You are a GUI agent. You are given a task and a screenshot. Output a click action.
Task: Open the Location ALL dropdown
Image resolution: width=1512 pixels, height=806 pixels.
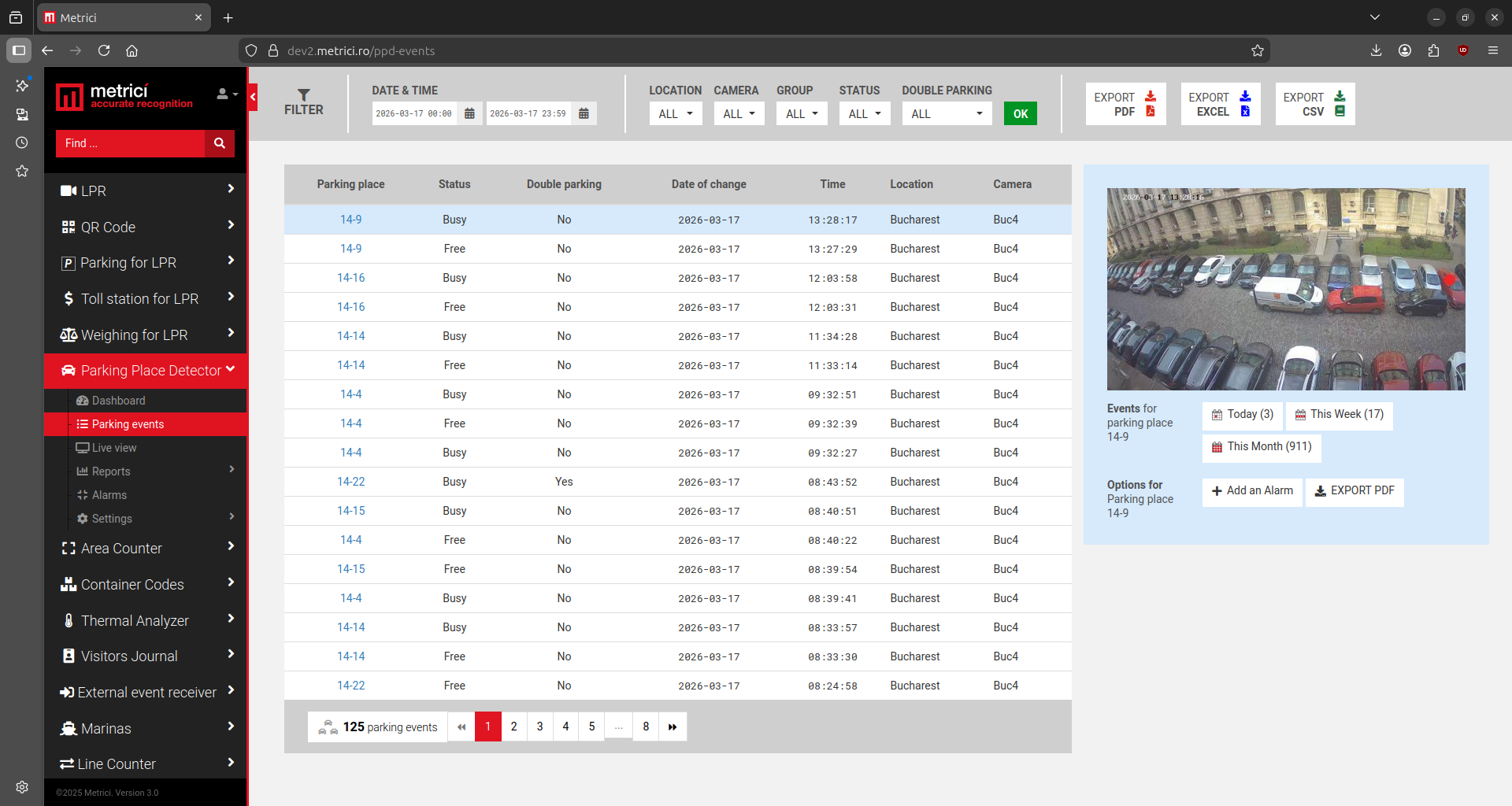click(x=676, y=113)
